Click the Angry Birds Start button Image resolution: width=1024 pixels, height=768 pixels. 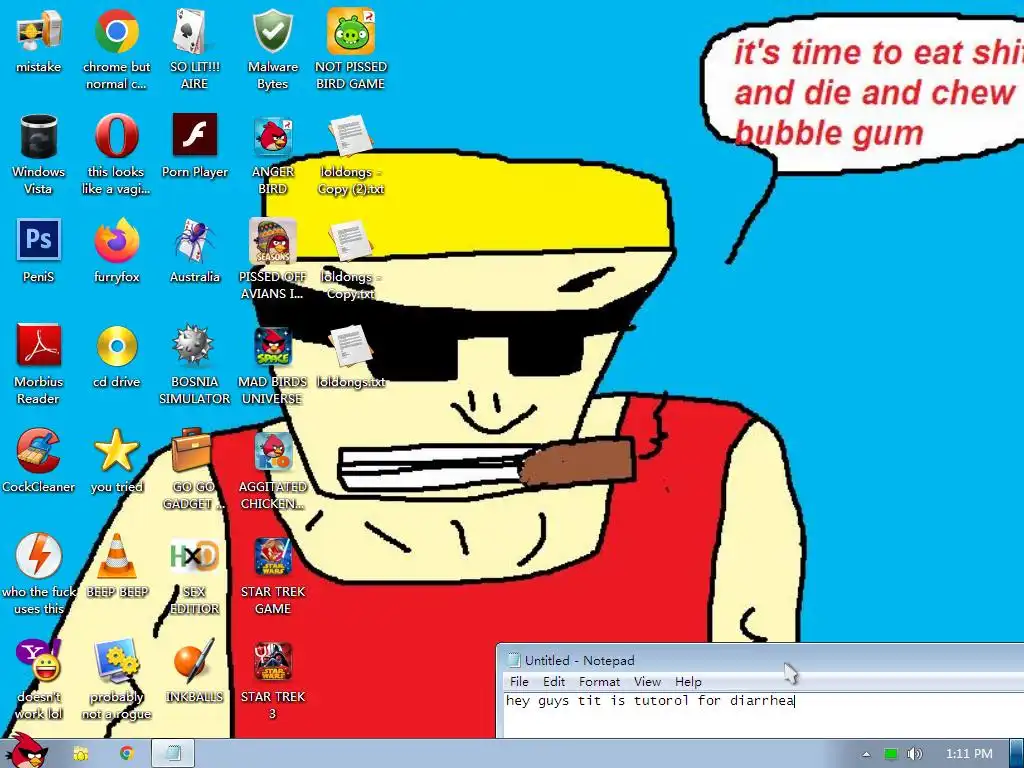coord(29,751)
